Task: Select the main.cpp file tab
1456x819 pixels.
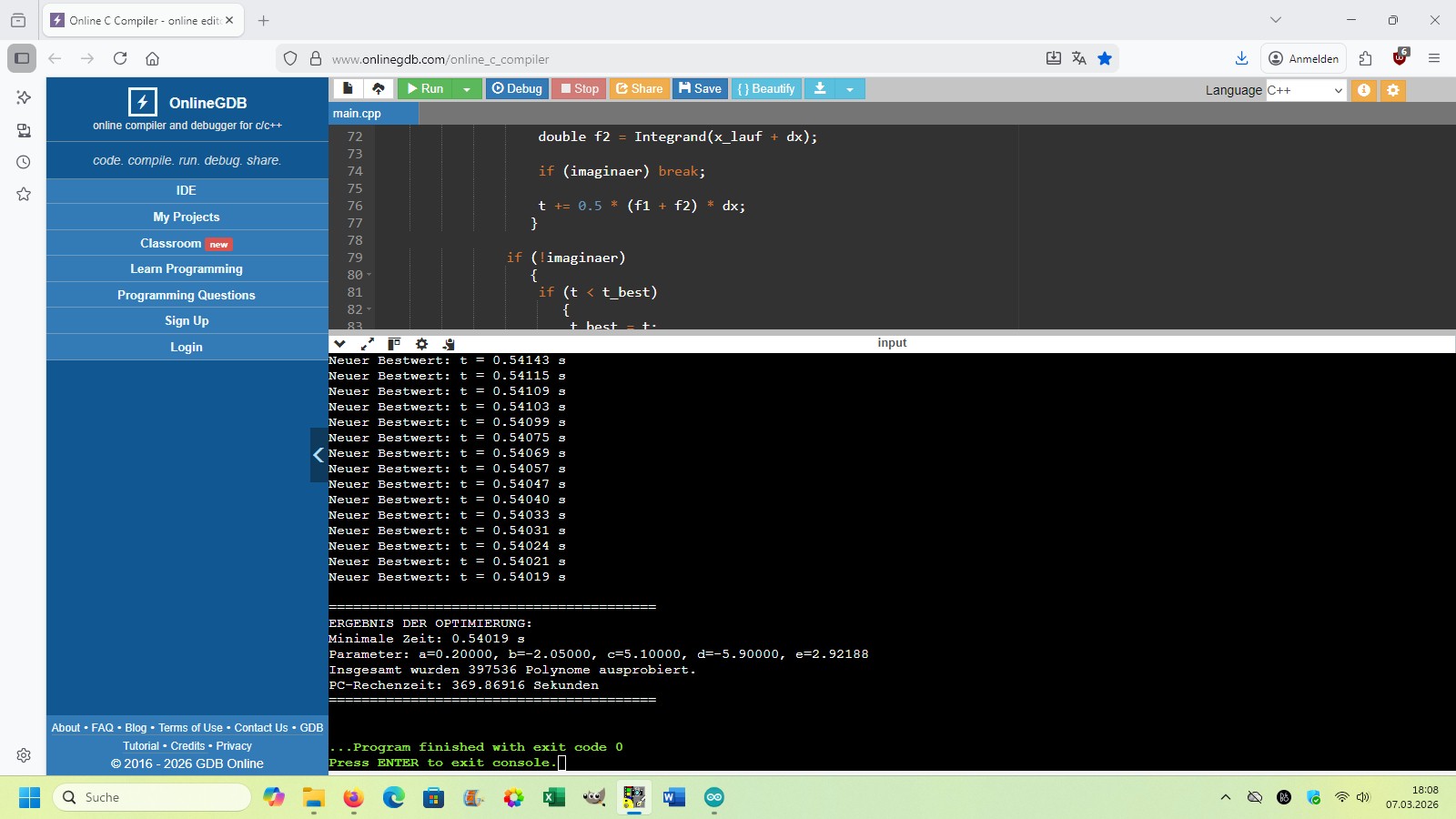Action: coord(358,114)
